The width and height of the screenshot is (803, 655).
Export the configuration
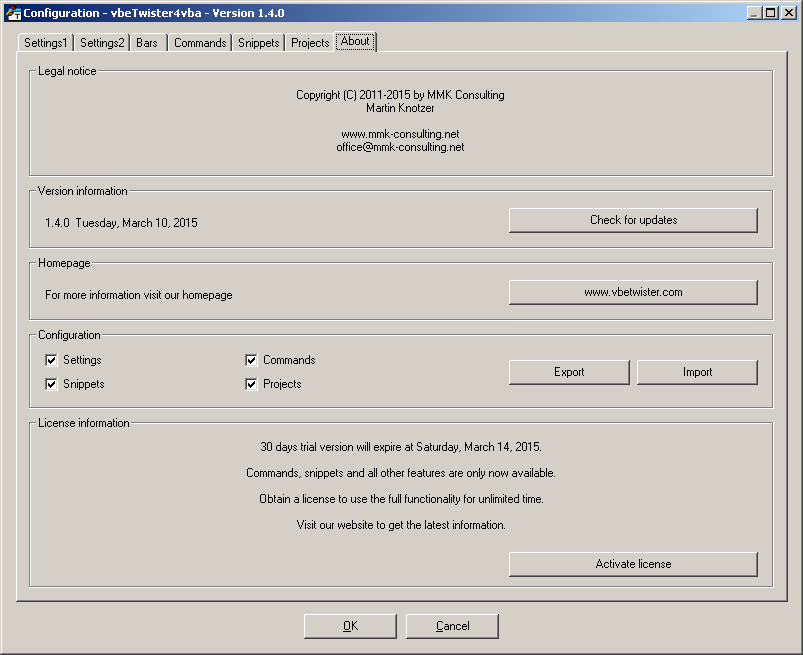click(569, 372)
